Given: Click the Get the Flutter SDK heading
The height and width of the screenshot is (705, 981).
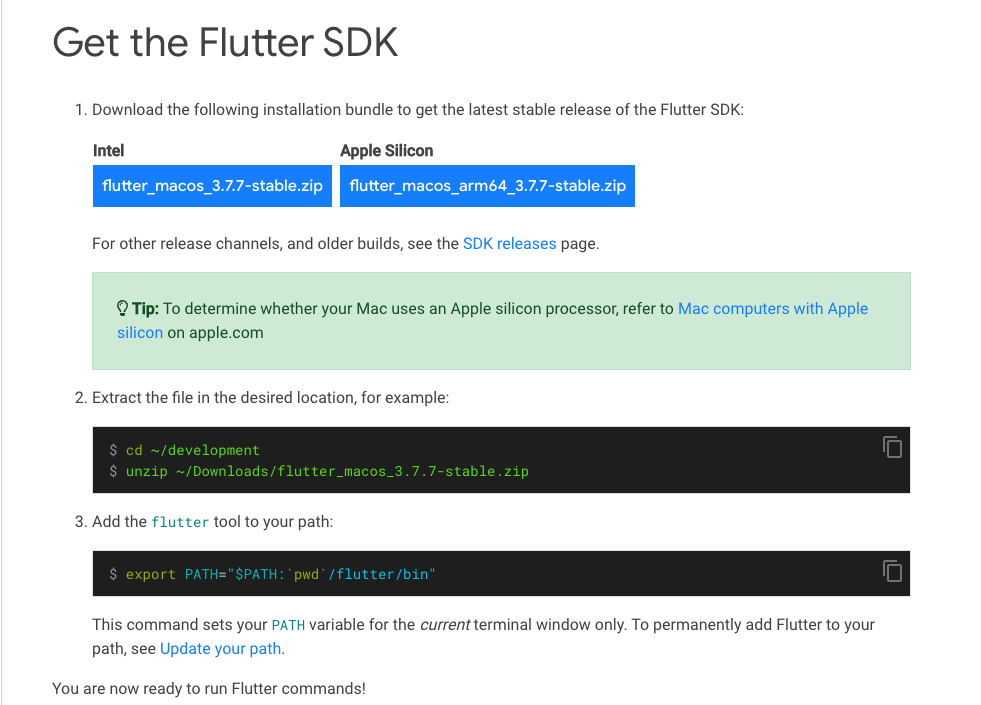Looking at the screenshot, I should tap(225, 43).
